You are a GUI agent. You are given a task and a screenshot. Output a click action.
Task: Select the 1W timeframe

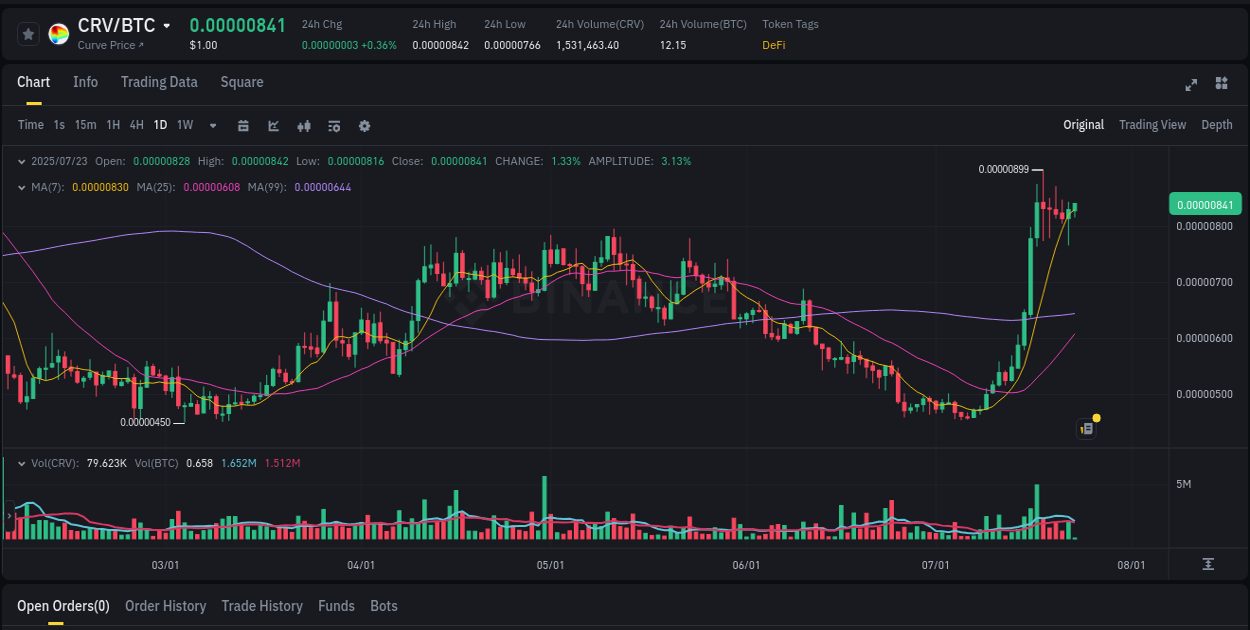coord(184,126)
